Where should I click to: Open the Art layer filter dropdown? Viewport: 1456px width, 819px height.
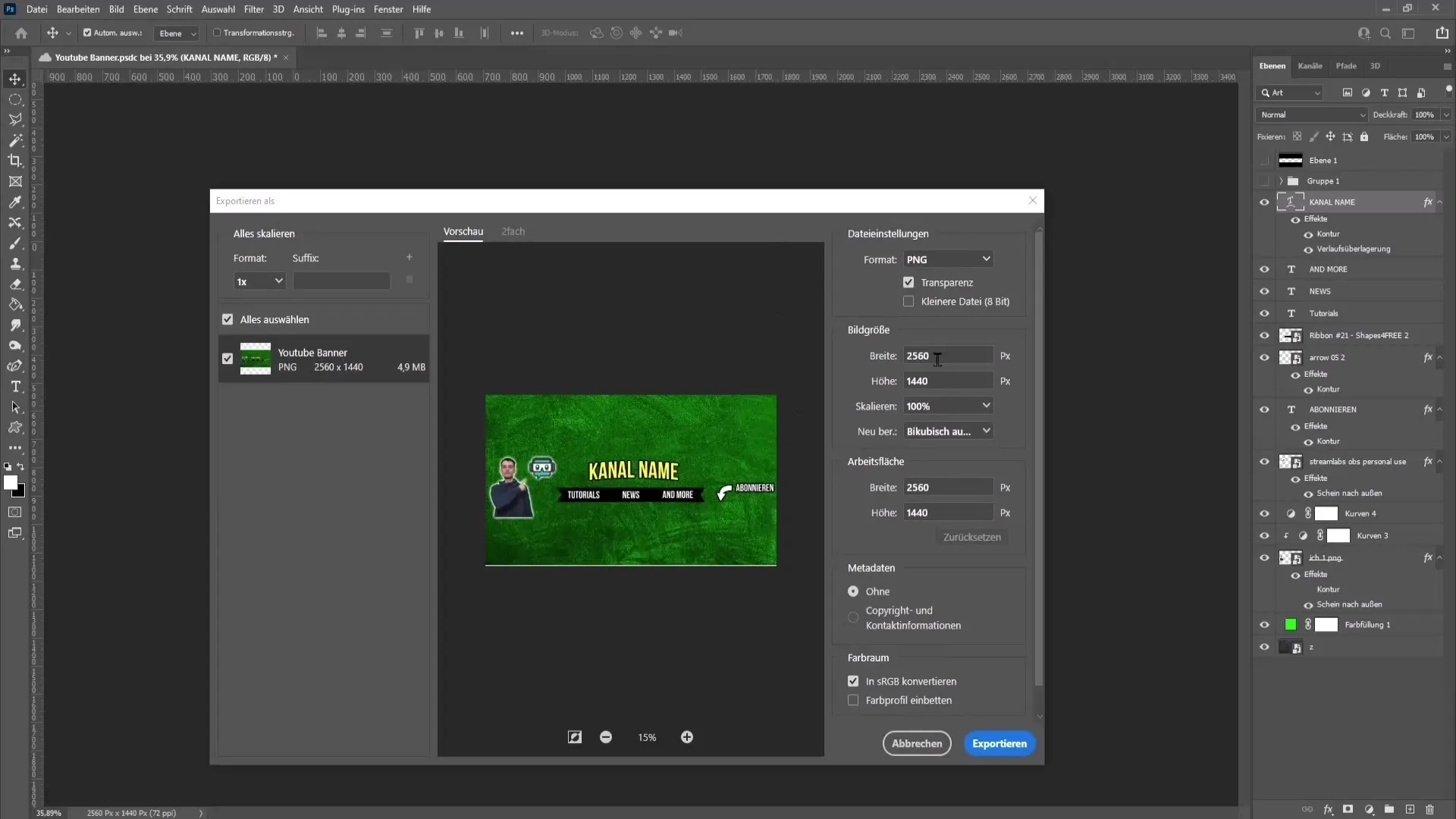(1291, 93)
